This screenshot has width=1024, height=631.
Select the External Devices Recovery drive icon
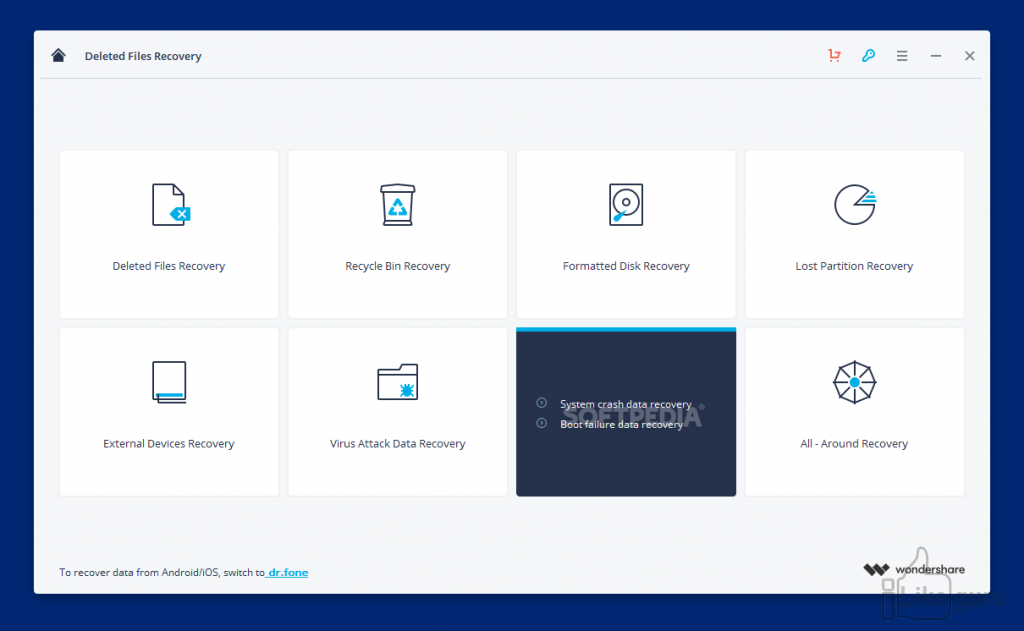pyautogui.click(x=169, y=382)
